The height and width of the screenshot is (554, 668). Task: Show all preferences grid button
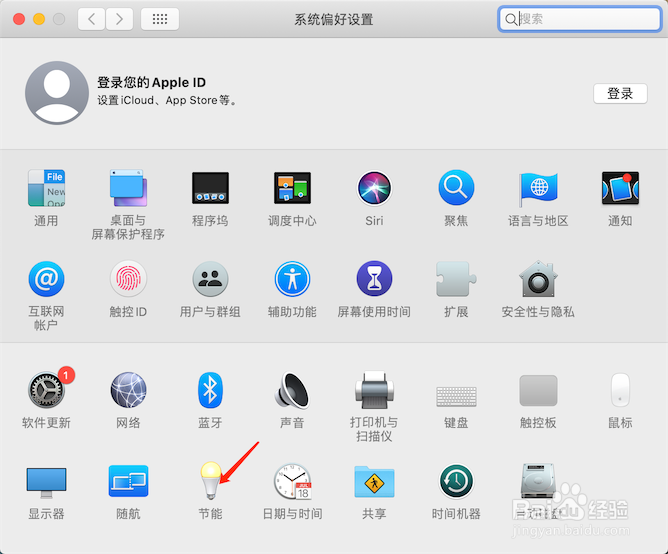click(160, 19)
